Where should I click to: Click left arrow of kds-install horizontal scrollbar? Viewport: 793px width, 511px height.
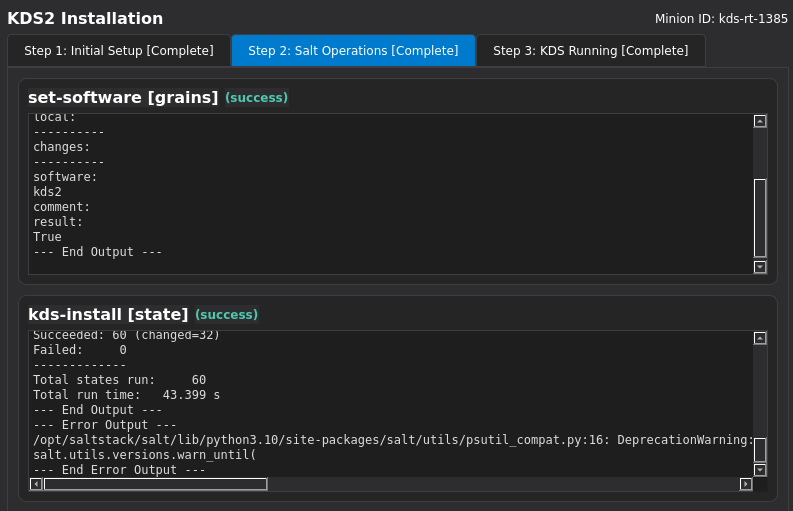36,484
